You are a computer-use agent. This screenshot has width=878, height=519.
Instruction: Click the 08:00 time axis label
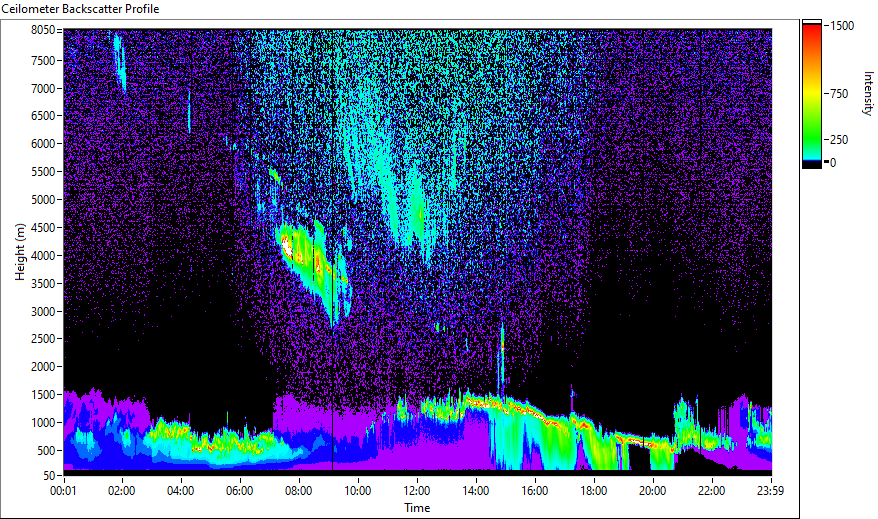[298, 491]
